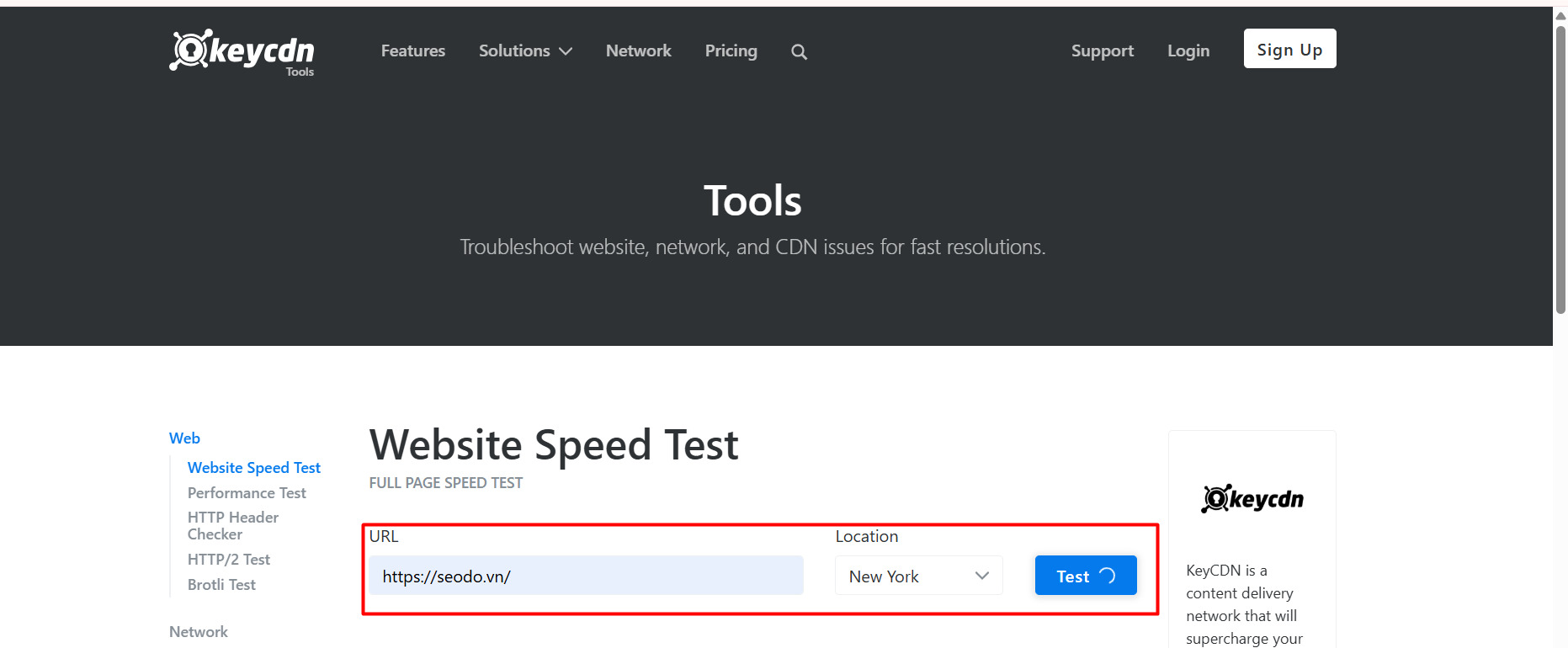Open the Support link

coord(1103,50)
